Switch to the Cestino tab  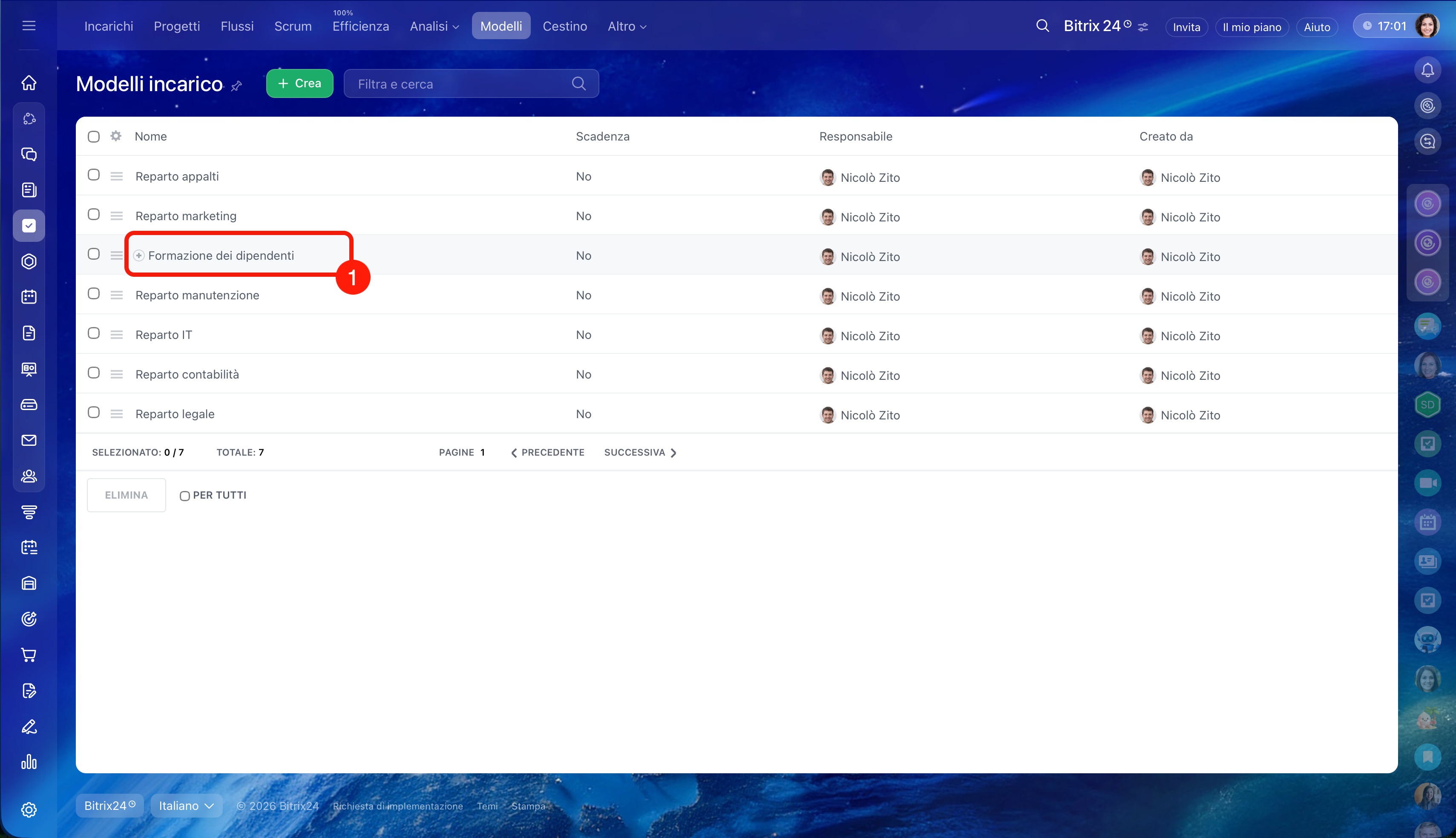click(564, 26)
